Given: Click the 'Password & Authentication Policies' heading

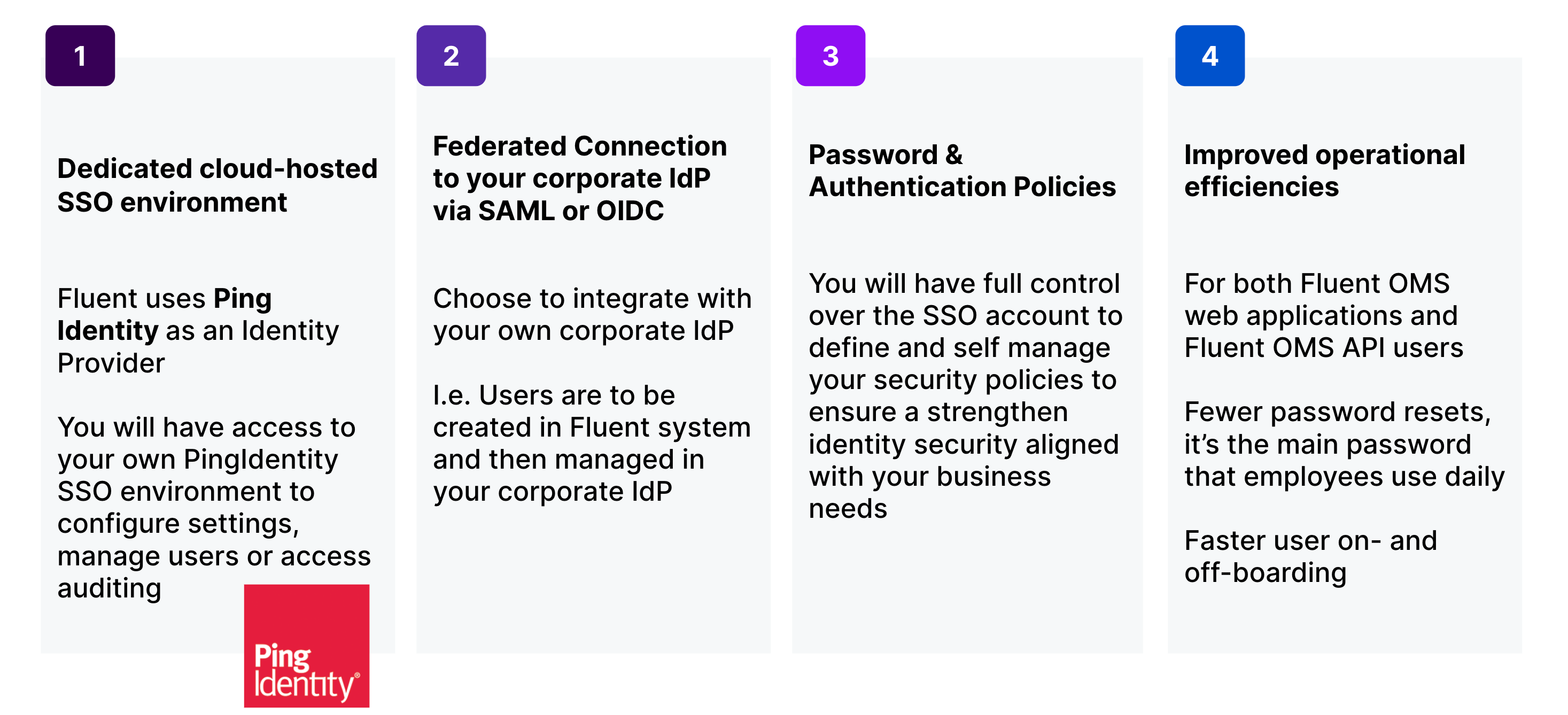Looking at the screenshot, I should coord(962,170).
